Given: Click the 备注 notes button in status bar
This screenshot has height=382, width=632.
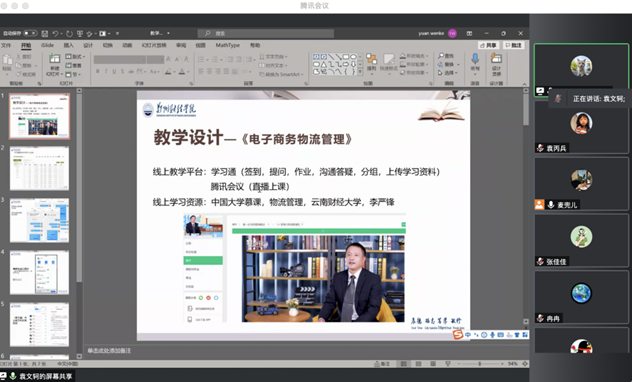Looking at the screenshot, I should (382, 364).
